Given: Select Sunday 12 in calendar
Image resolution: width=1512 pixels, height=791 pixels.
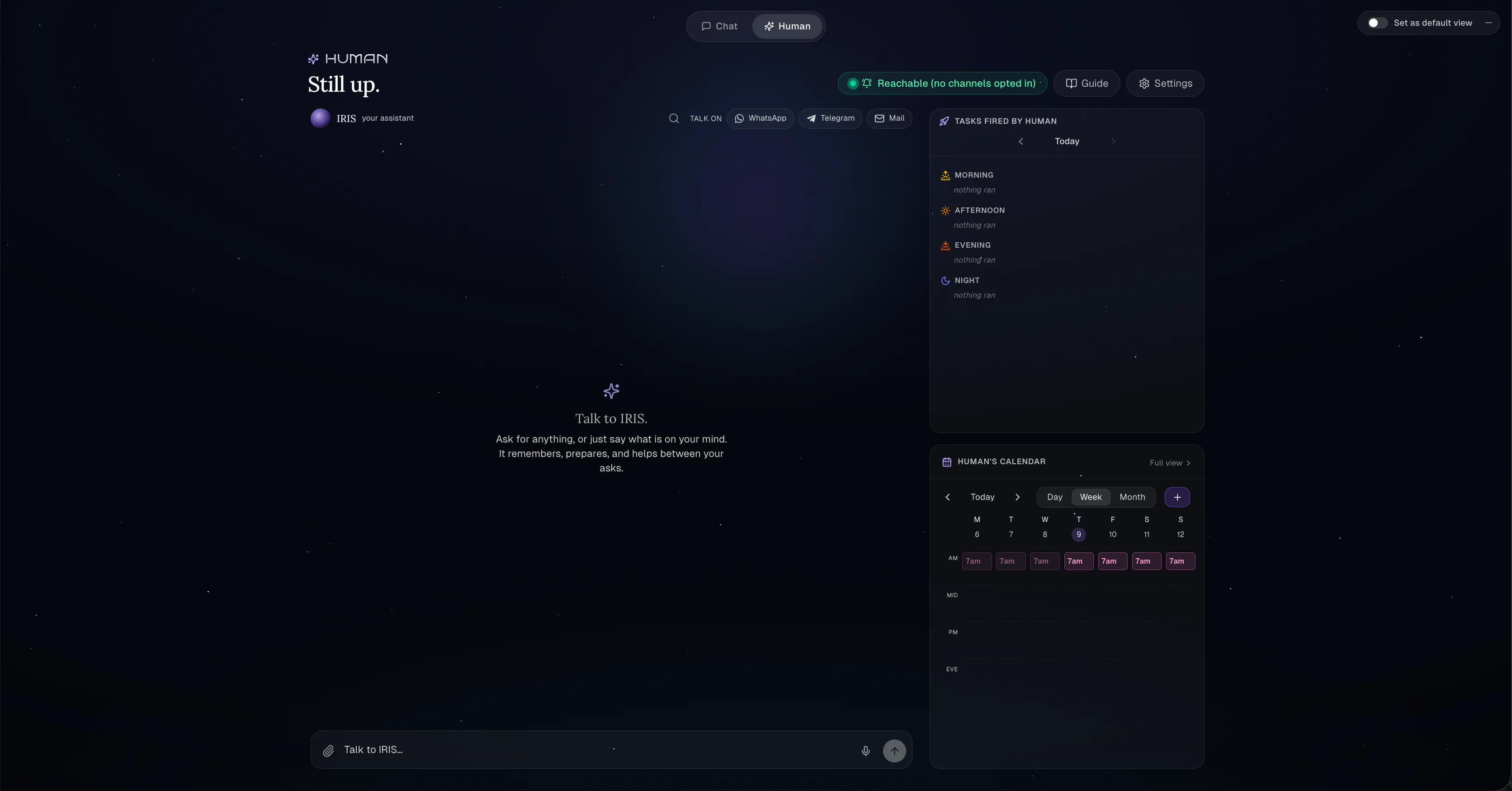Looking at the screenshot, I should [x=1181, y=535].
